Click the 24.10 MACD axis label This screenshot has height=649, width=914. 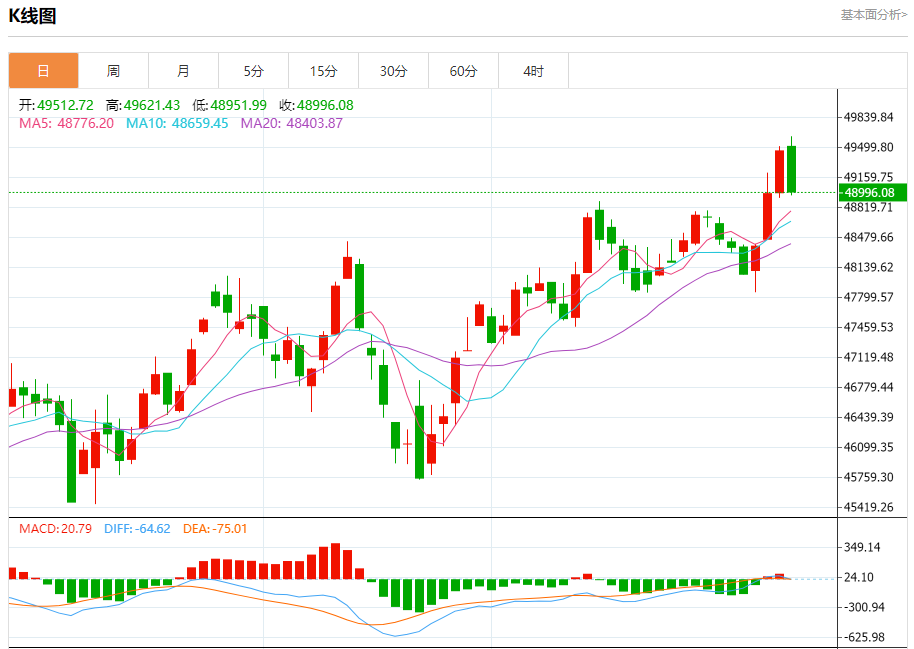pos(859,577)
